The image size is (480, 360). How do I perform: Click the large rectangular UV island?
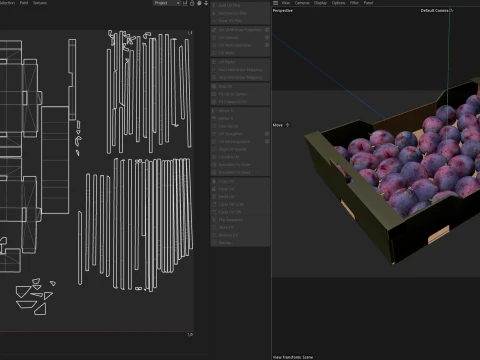[55, 160]
